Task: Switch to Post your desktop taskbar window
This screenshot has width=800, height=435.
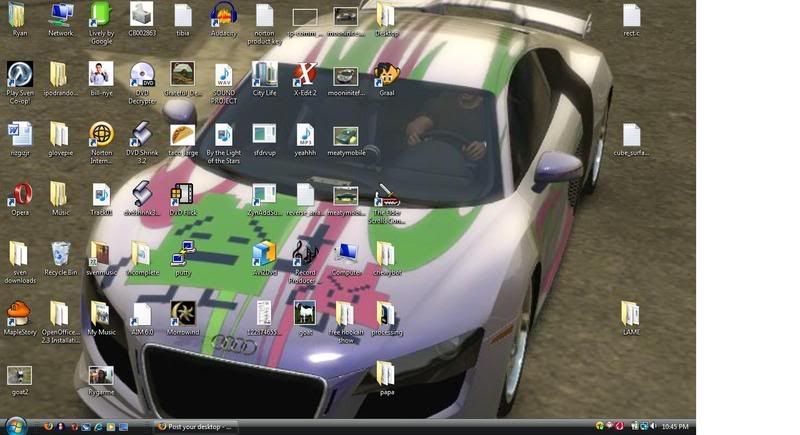Action: [x=195, y=427]
